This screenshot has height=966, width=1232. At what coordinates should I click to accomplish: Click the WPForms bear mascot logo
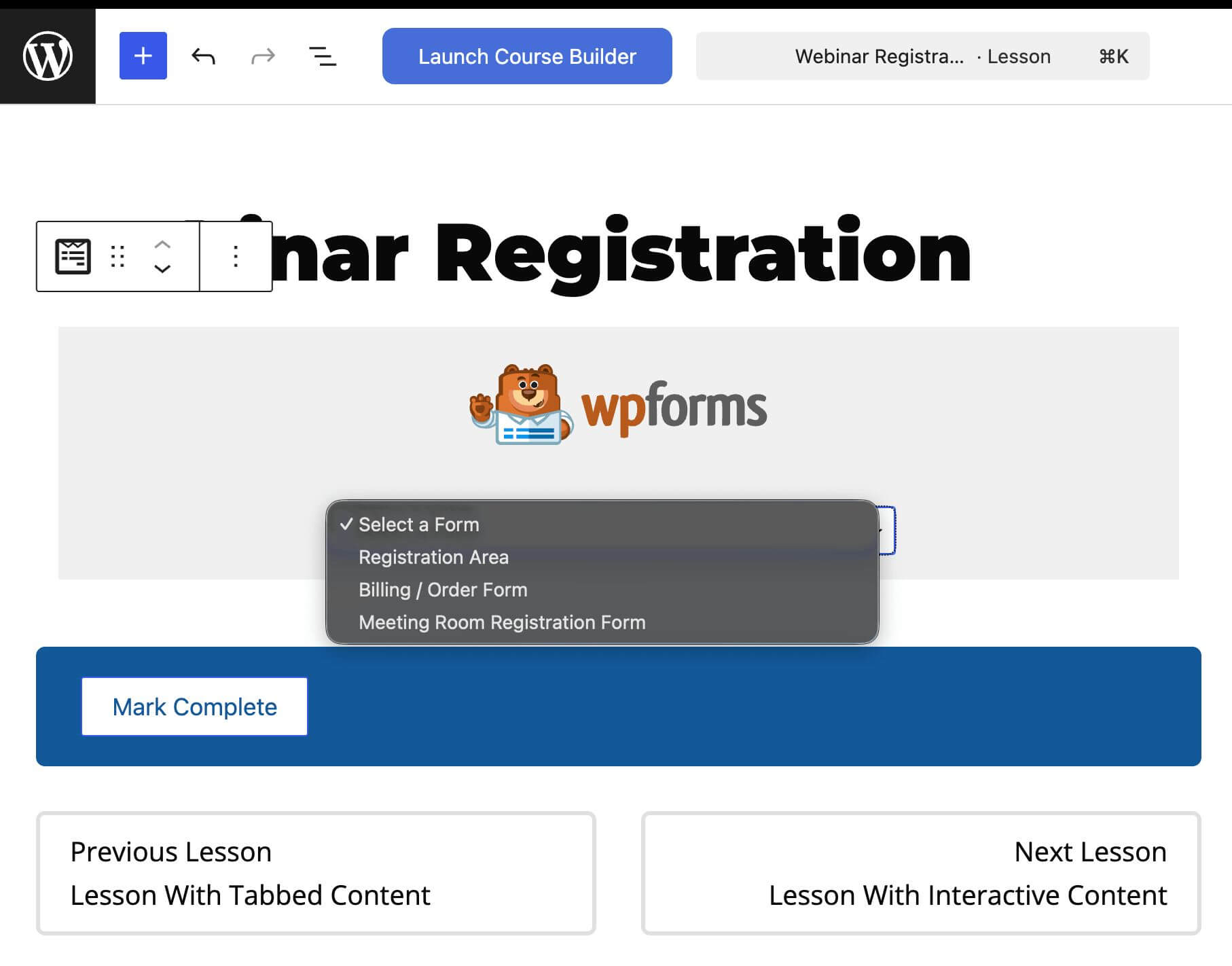[x=522, y=404]
